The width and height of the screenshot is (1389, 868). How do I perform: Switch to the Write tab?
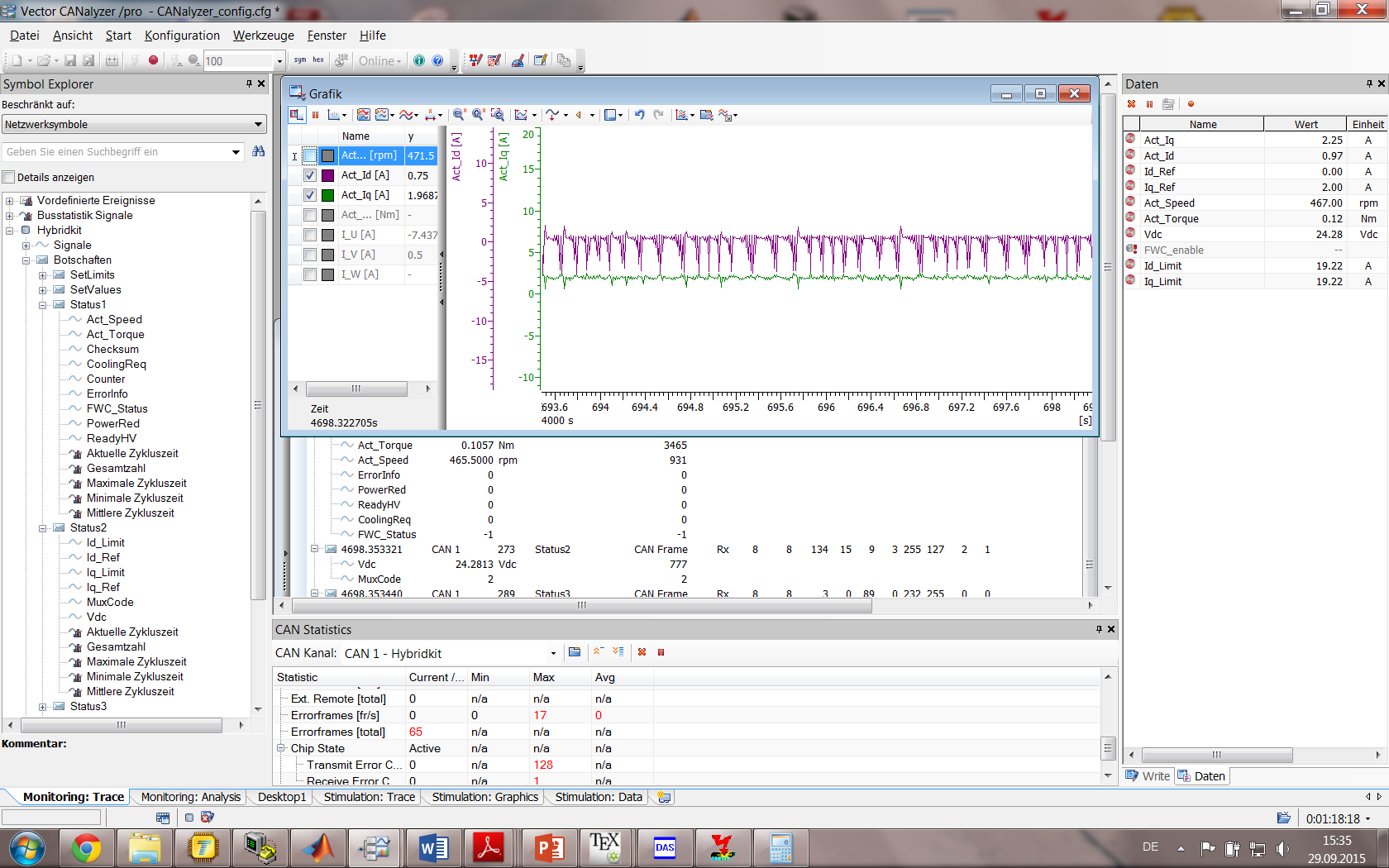1148,775
